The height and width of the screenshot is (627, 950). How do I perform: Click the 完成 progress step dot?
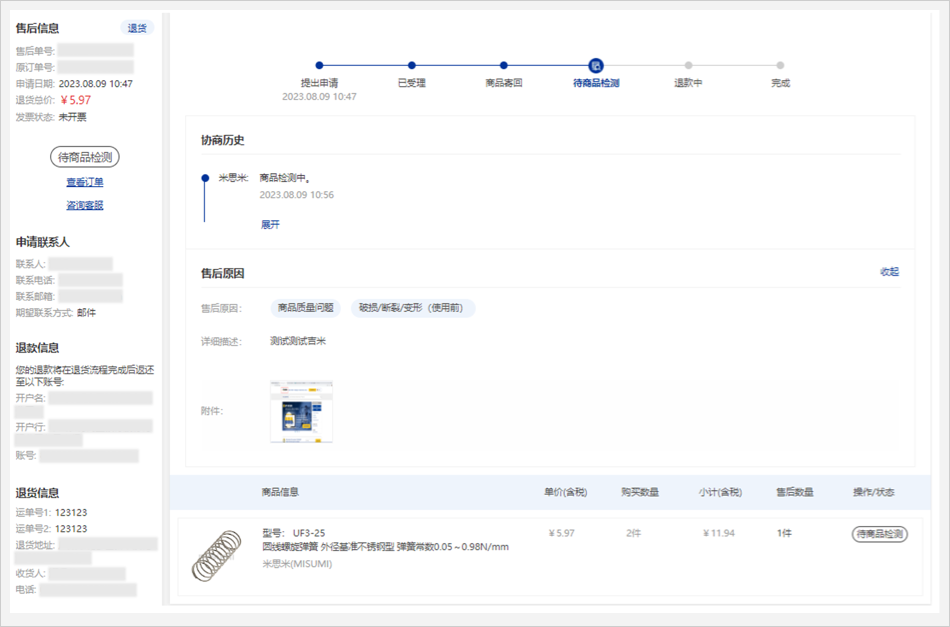point(780,65)
